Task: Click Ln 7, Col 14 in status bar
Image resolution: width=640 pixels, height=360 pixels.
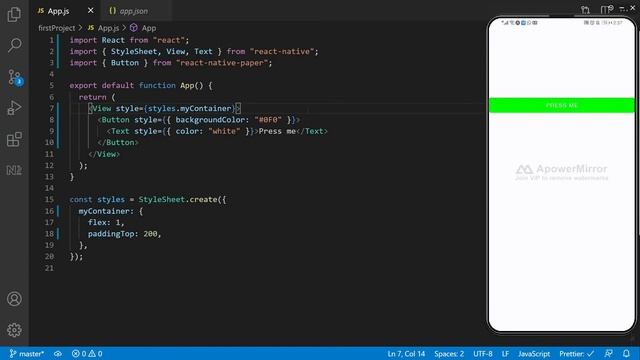Action: (406, 353)
